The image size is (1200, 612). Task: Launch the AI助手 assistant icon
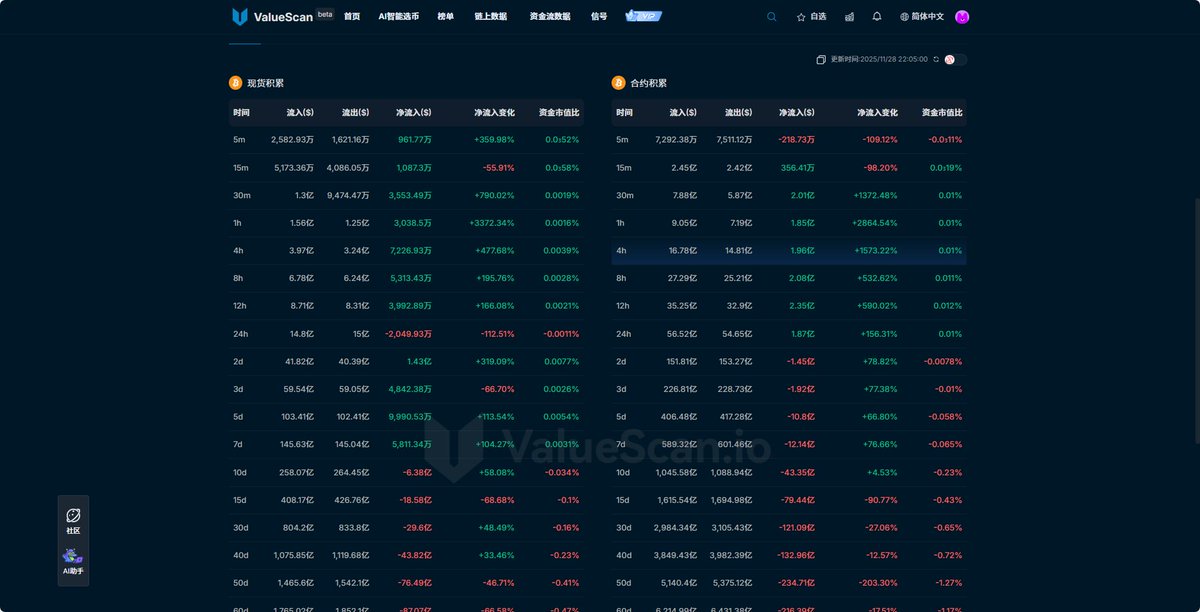(73, 558)
